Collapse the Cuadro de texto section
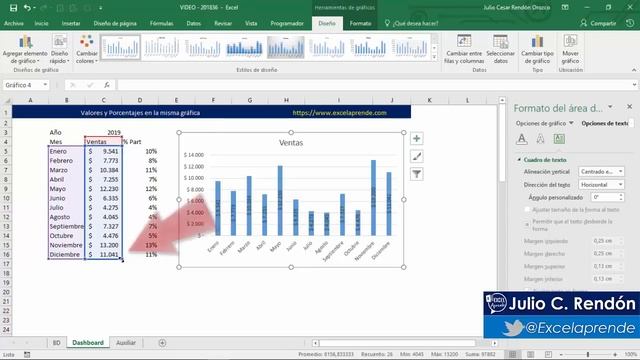 (520, 160)
